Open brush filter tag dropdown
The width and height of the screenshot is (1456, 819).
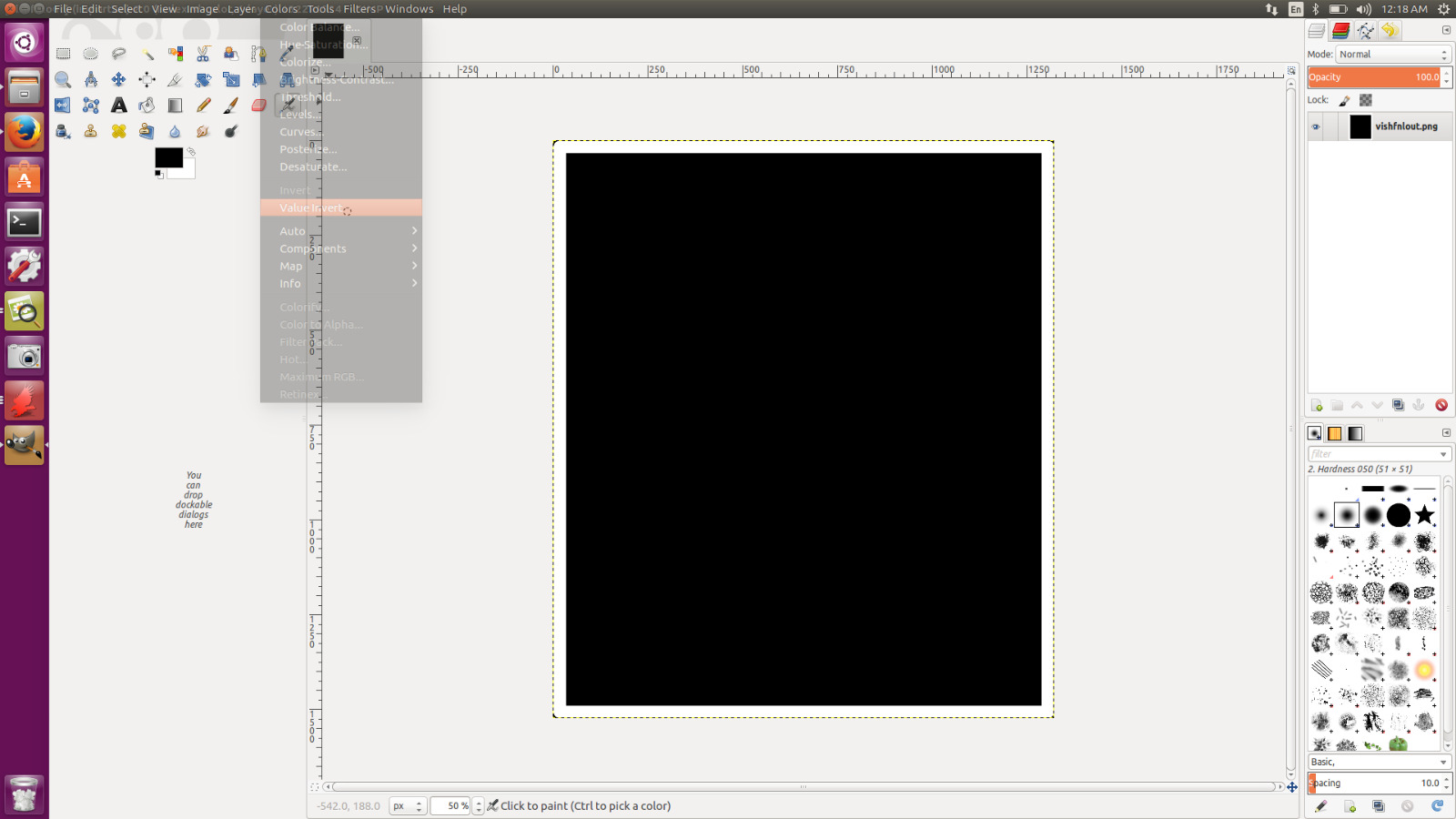(x=1443, y=454)
